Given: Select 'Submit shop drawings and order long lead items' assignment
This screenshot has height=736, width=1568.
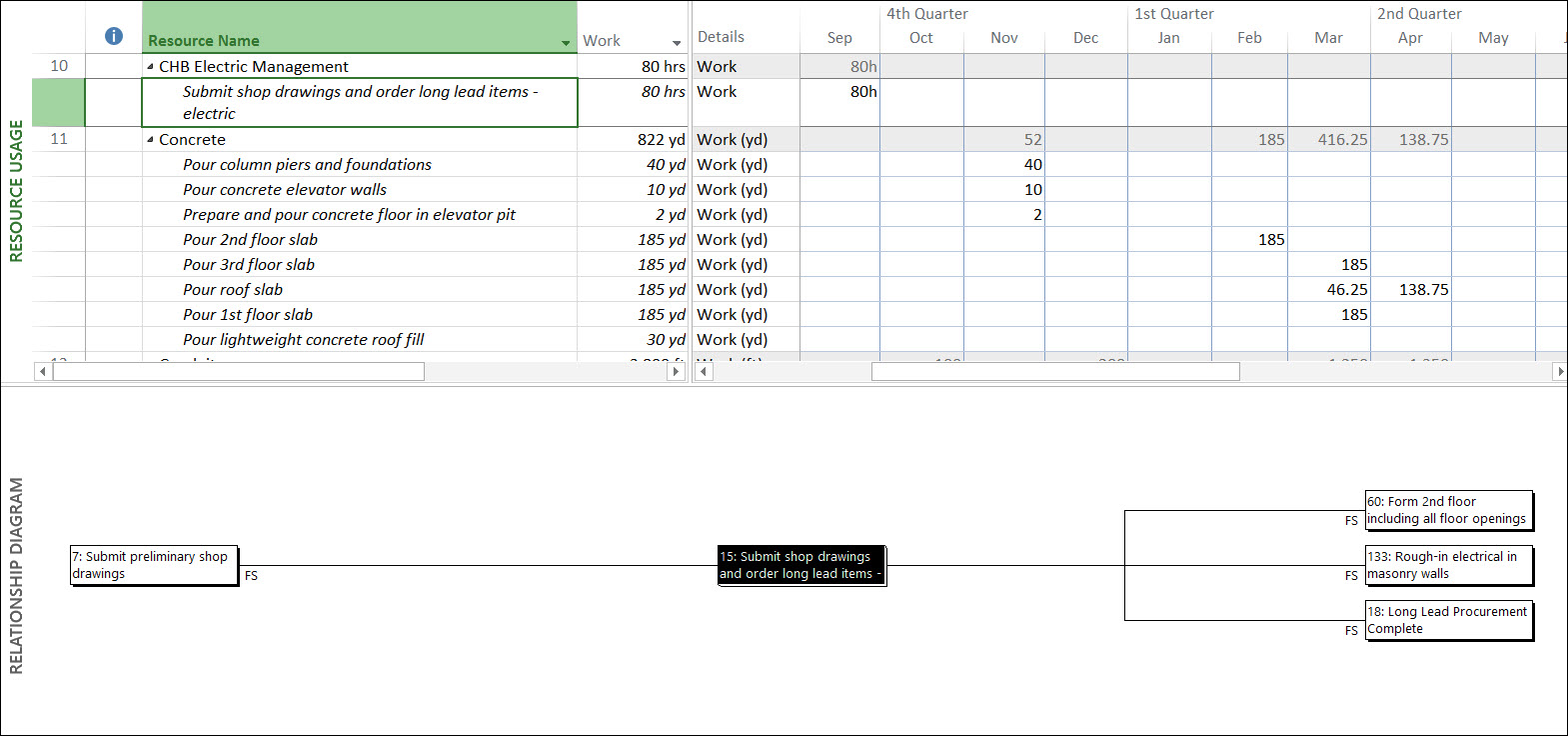Looking at the screenshot, I should coord(360,102).
